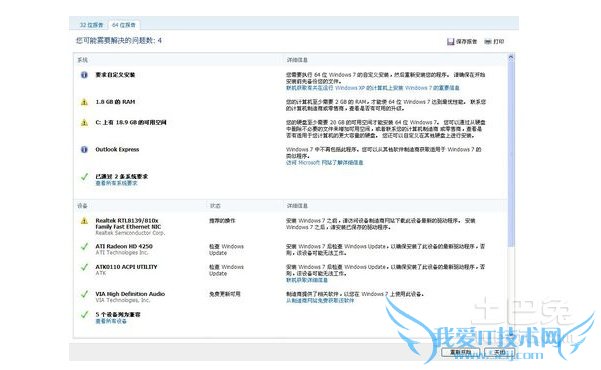Image resolution: width=601 pixels, height=370 pixels.
Task: Click 检查 Windows Update status for ATK0110
Action: [227, 270]
